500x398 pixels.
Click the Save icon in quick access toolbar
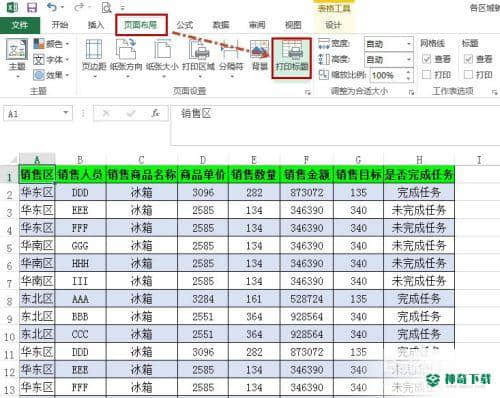pos(32,7)
